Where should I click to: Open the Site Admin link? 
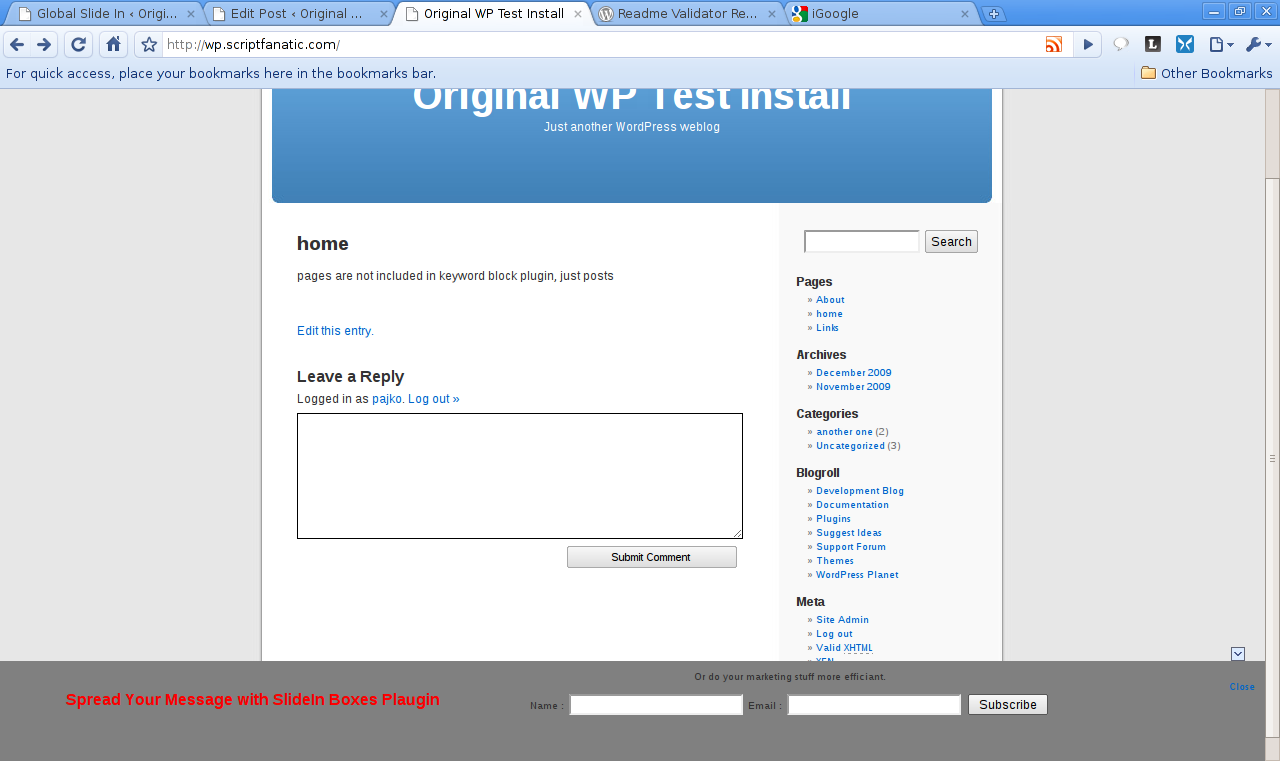pos(842,620)
